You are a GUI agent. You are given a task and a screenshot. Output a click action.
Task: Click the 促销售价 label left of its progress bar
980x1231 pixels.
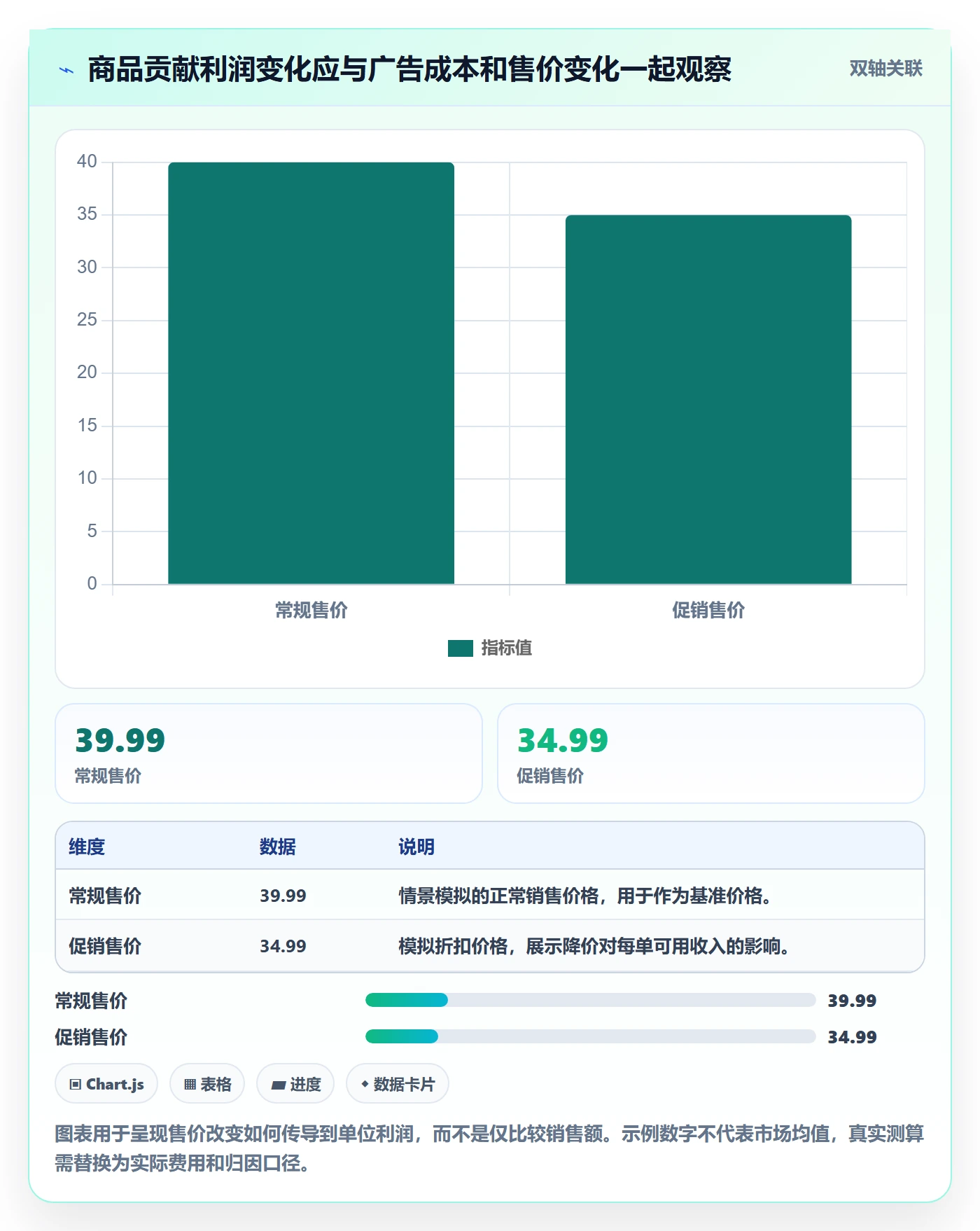(x=91, y=1037)
